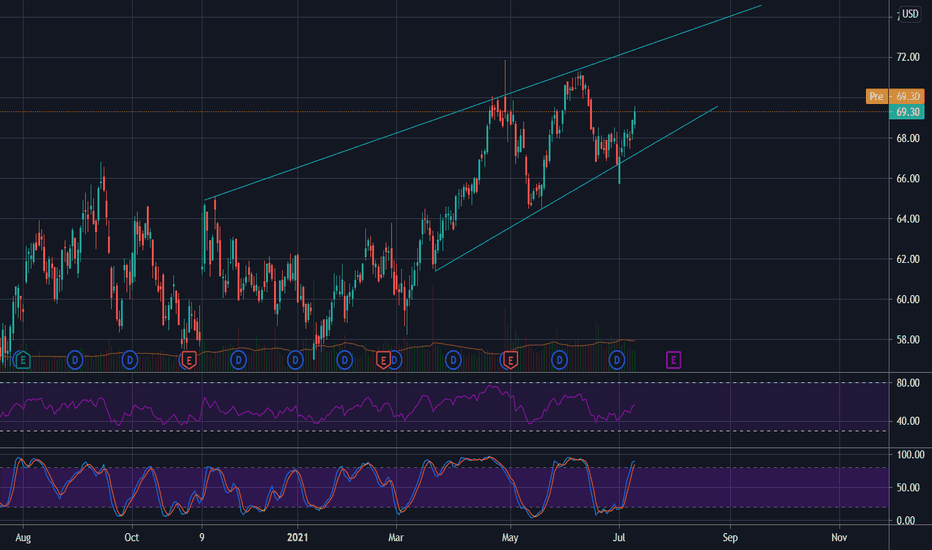This screenshot has width=932, height=550.
Task: Click the dividend marker at Mar
Action: [x=396, y=360]
